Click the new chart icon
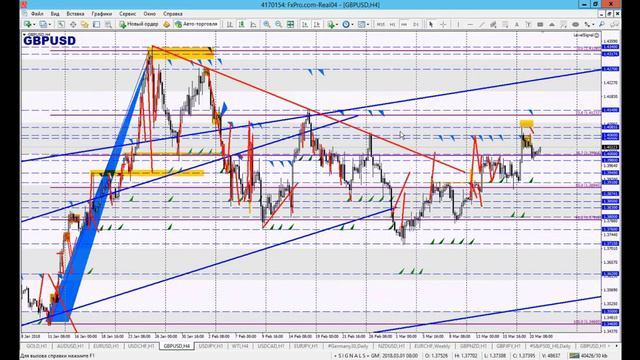 pyautogui.click(x=28, y=24)
